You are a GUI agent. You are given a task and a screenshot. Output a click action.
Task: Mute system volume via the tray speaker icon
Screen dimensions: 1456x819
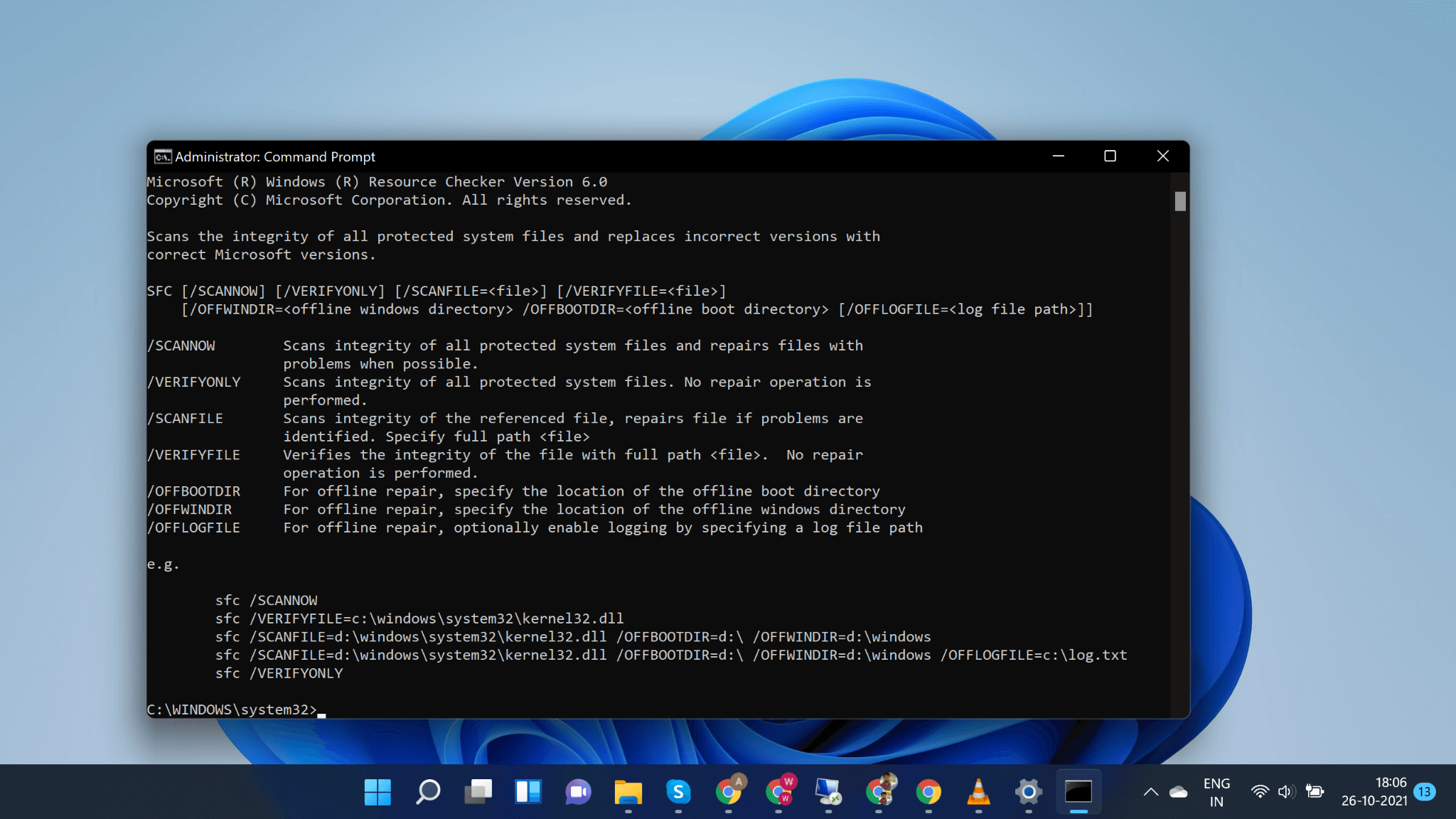(x=1287, y=791)
